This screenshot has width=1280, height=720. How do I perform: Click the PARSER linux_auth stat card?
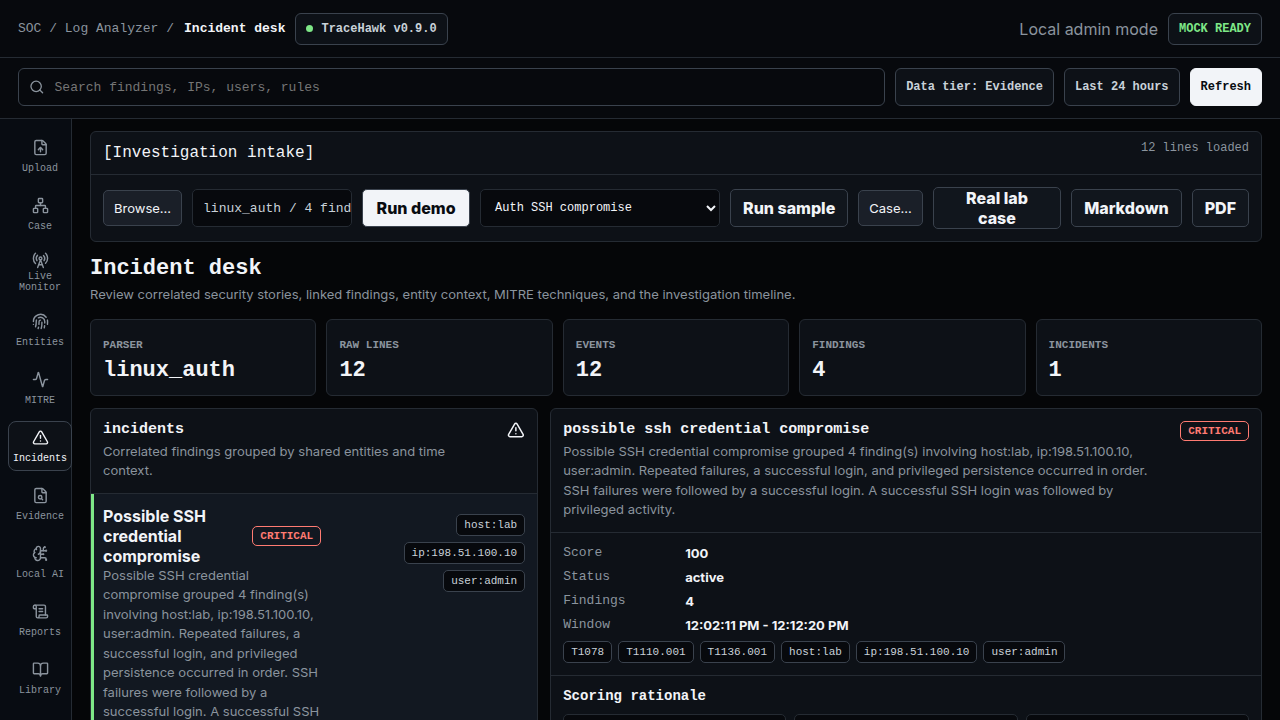pyautogui.click(x=203, y=357)
